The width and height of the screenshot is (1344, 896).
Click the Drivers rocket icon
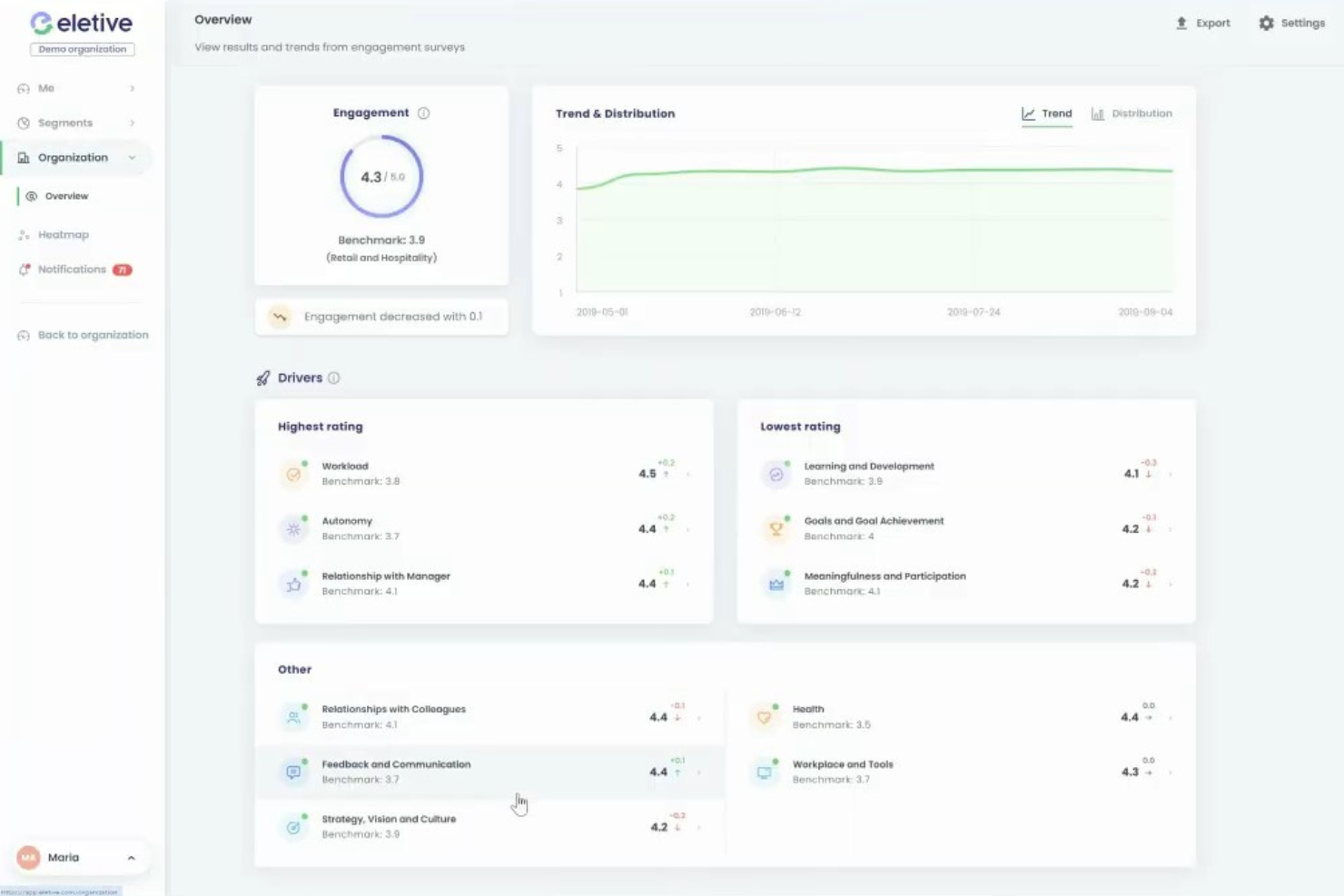[x=263, y=379]
